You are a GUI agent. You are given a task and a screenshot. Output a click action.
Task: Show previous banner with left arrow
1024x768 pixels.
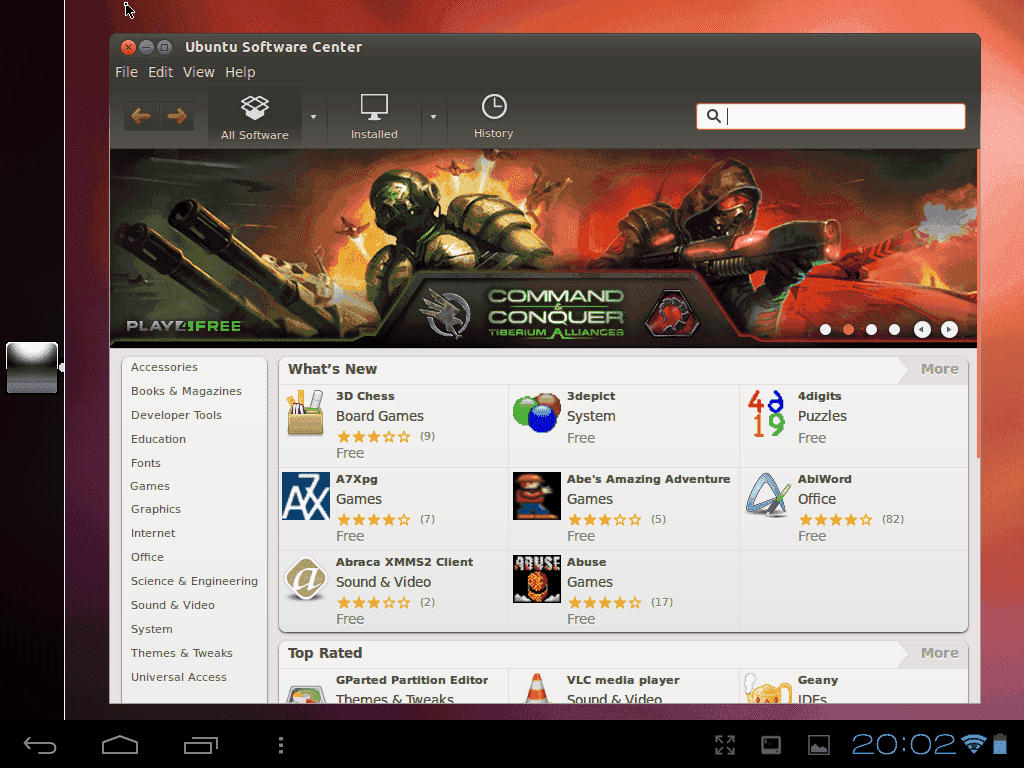[922, 330]
